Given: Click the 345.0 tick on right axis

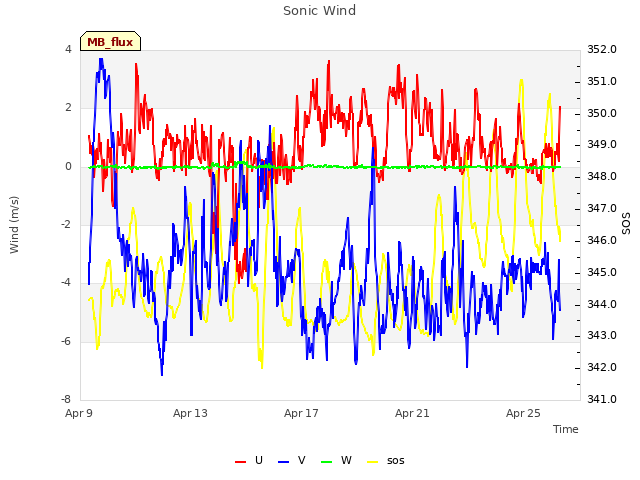Looking at the screenshot, I should [602, 272].
